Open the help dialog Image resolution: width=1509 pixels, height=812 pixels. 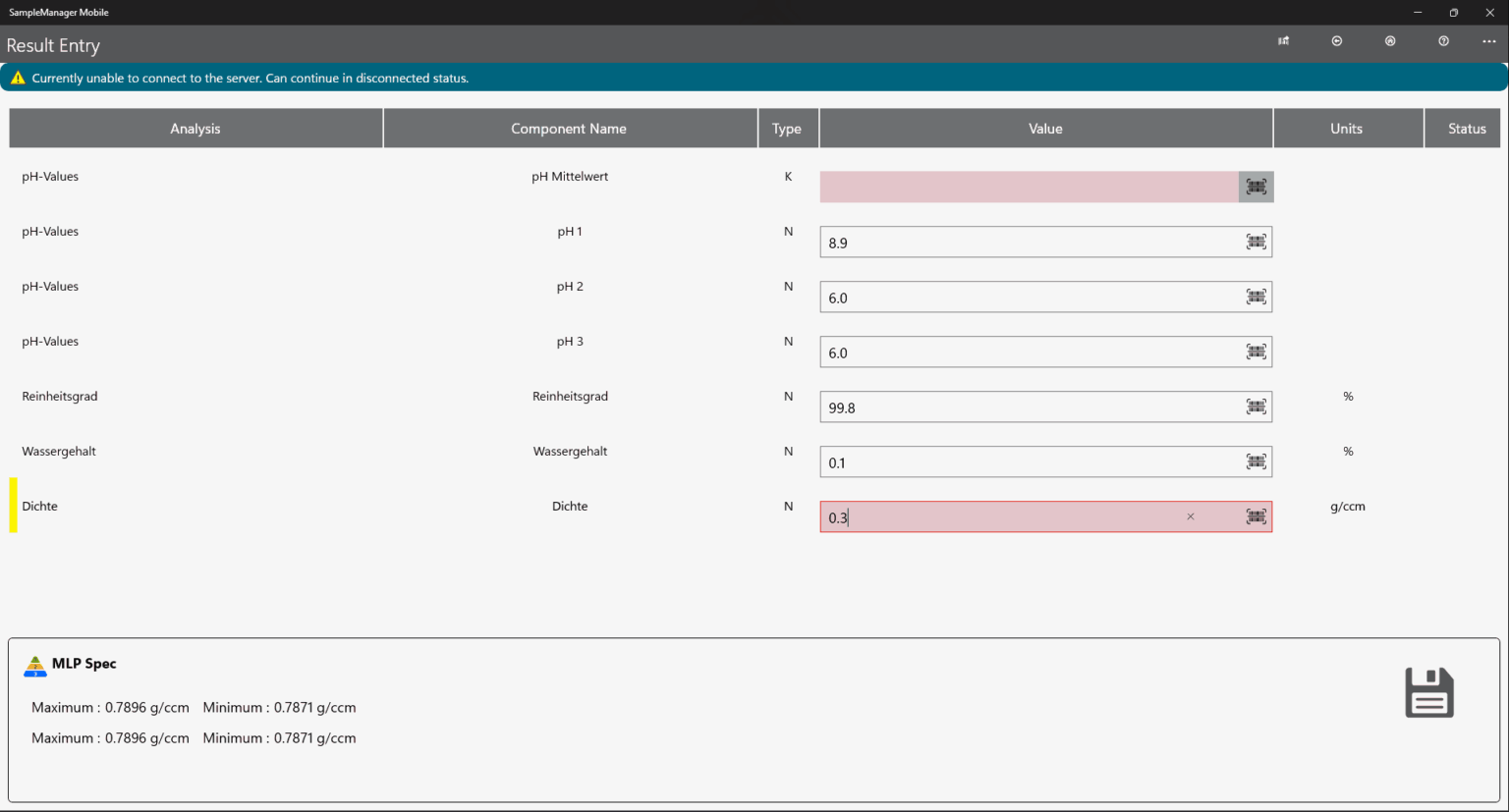tap(1443, 41)
